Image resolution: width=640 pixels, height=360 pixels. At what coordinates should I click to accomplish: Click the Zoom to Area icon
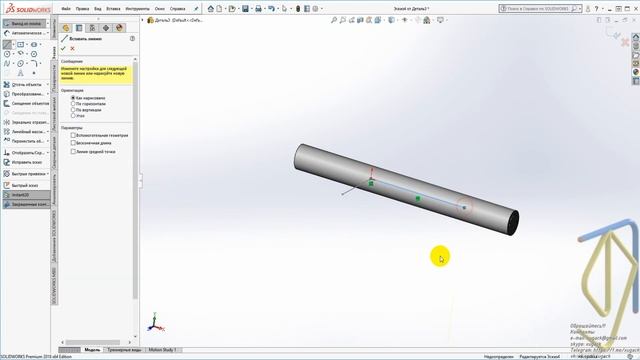pos(343,20)
